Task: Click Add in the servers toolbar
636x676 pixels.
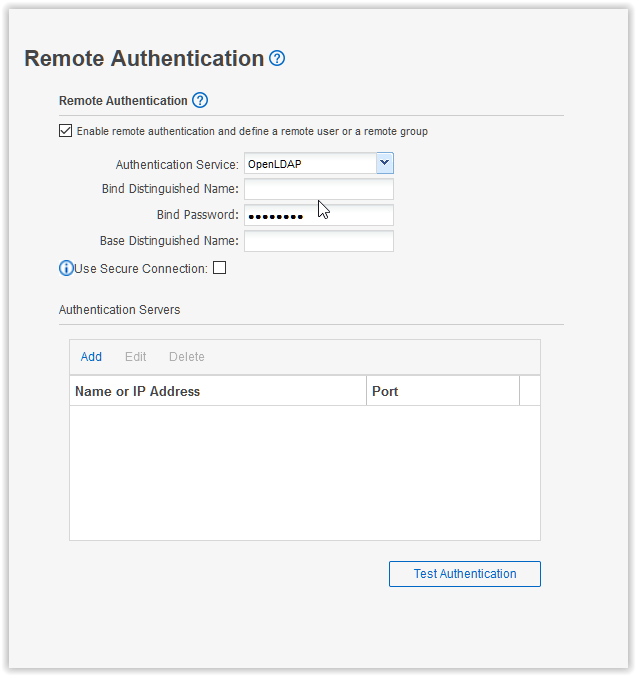Action: [x=91, y=357]
